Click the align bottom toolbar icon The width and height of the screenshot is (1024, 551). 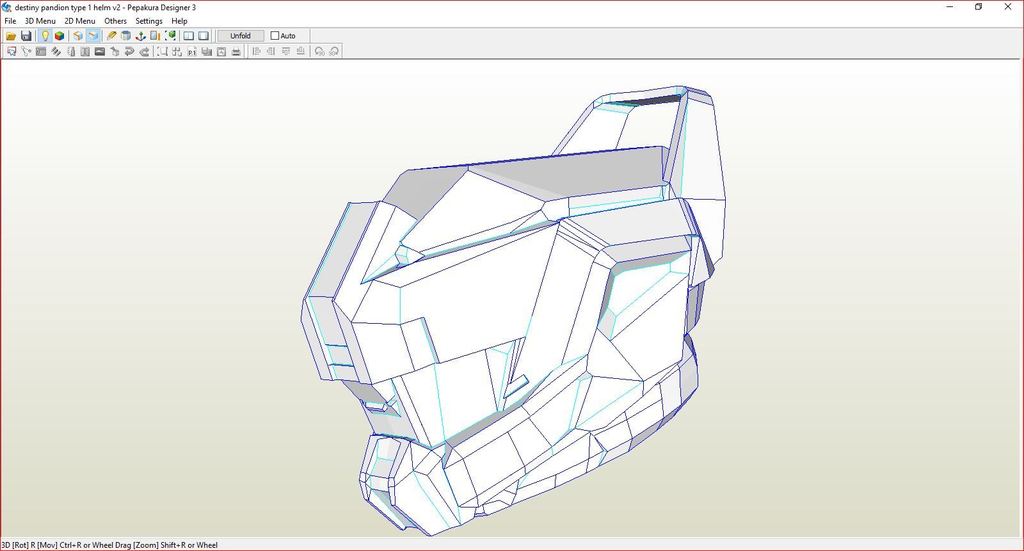coord(300,52)
